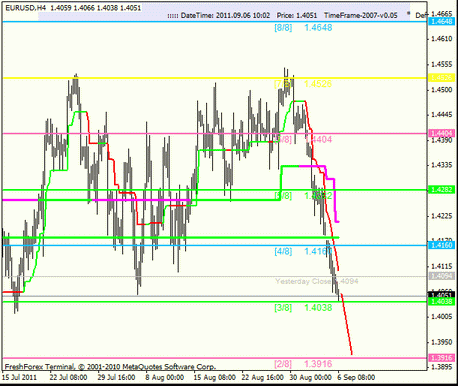
Task: Select the pink 1.3916 price tag
Action: [x=442, y=358]
